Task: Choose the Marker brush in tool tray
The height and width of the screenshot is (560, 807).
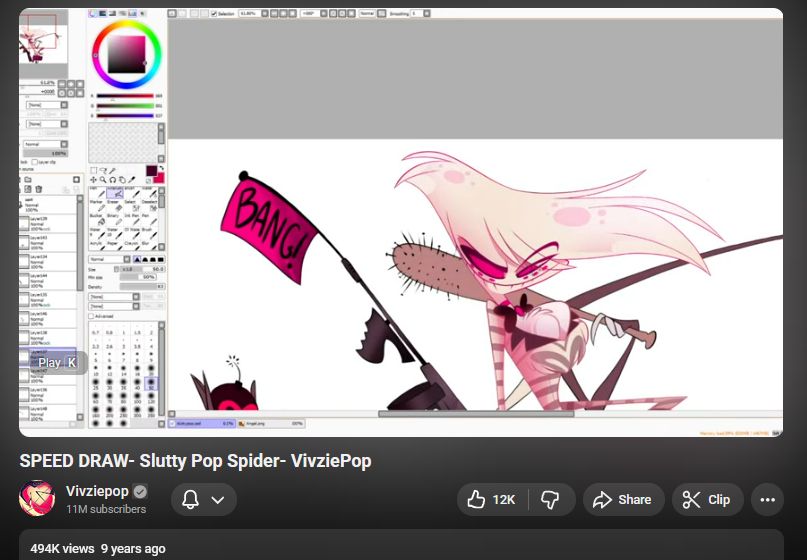Action: [x=99, y=206]
